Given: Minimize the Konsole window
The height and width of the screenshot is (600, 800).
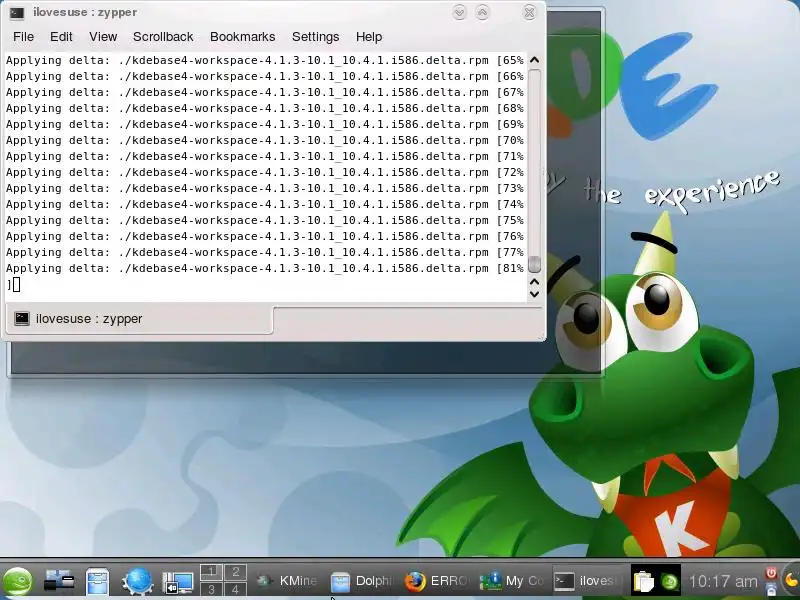Looking at the screenshot, I should click(x=459, y=13).
